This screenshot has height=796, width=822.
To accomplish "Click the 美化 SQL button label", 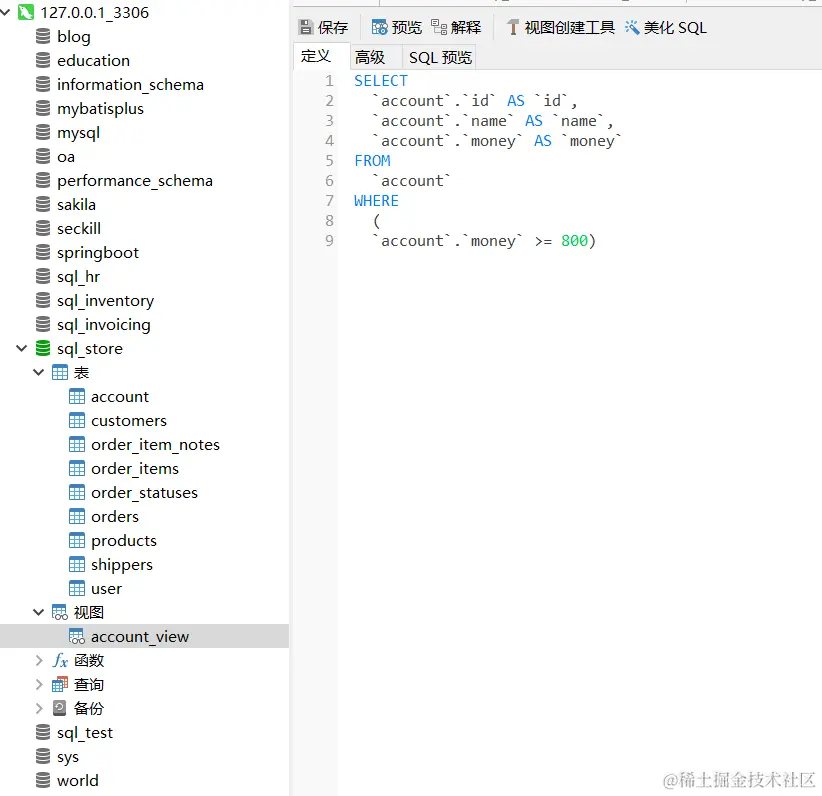I will click(x=675, y=27).
